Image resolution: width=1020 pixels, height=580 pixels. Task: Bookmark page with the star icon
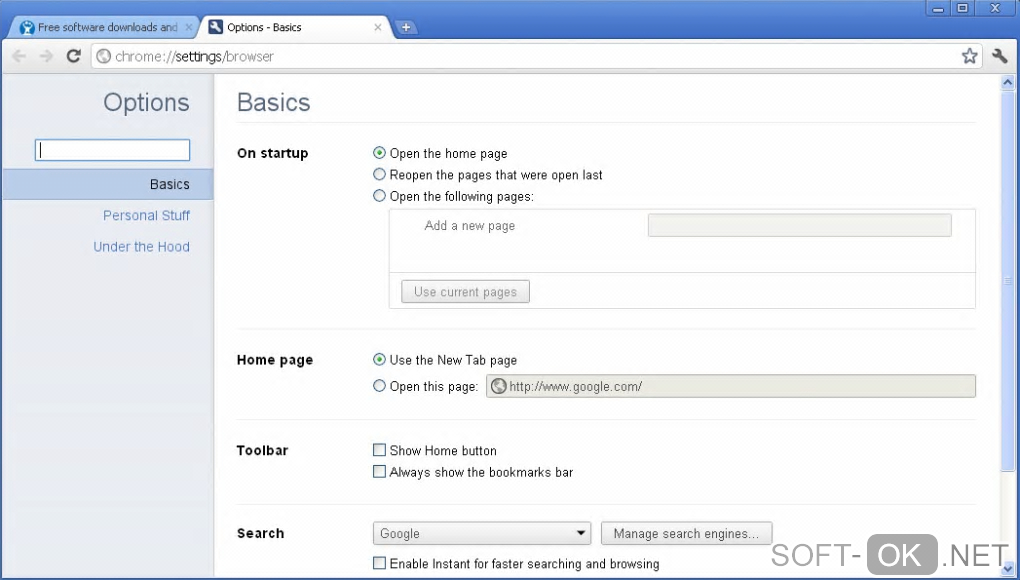969,56
